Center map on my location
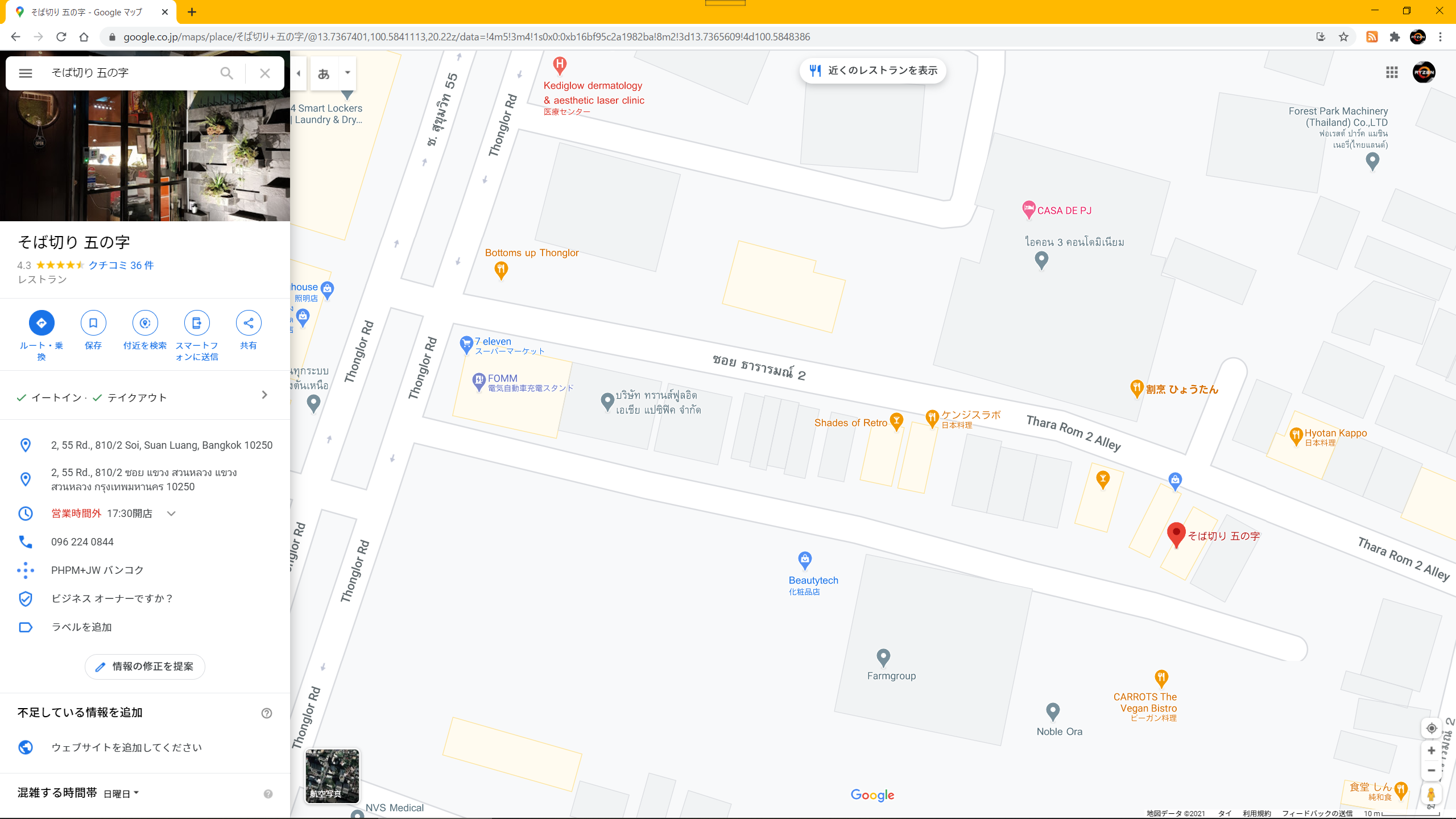Screen dimensions: 1456x819 tap(1432, 728)
